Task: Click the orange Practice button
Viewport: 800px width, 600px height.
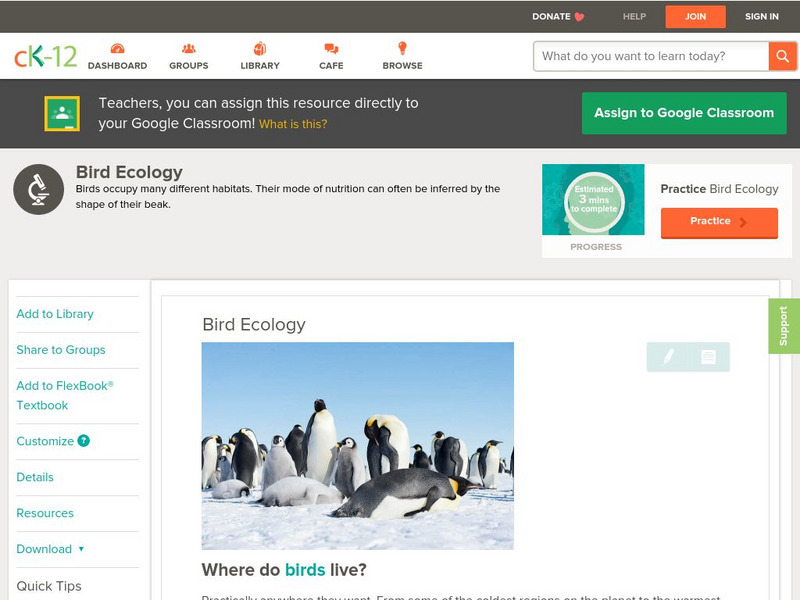Action: click(719, 222)
